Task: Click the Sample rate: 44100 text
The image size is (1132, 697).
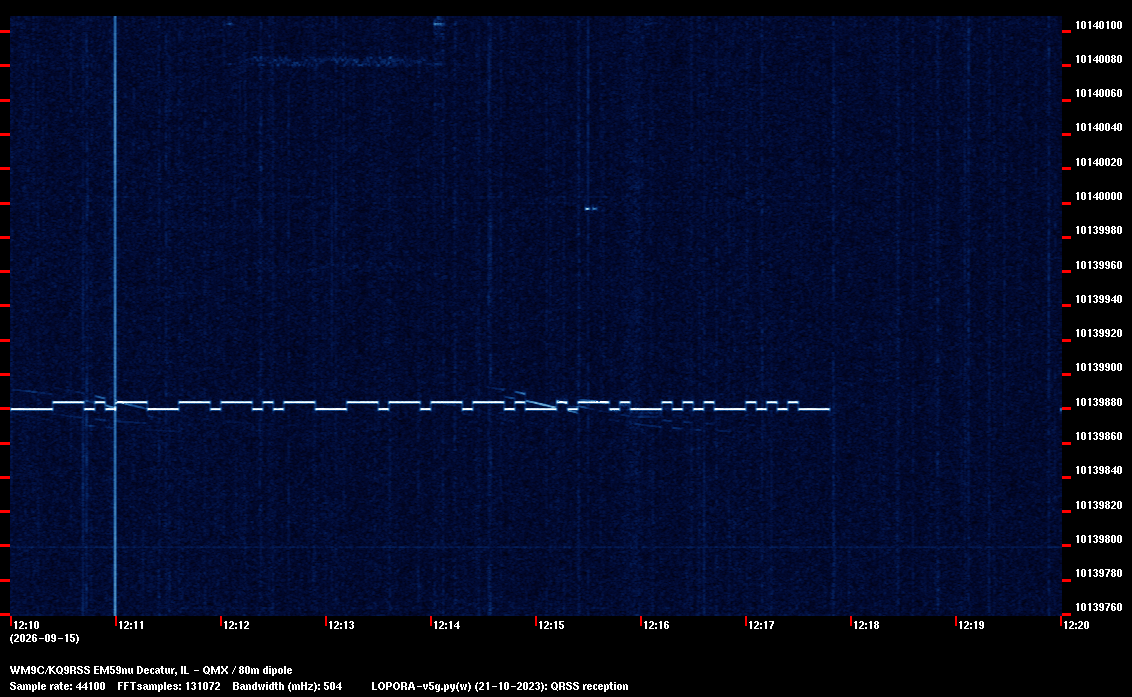Action: click(x=57, y=686)
